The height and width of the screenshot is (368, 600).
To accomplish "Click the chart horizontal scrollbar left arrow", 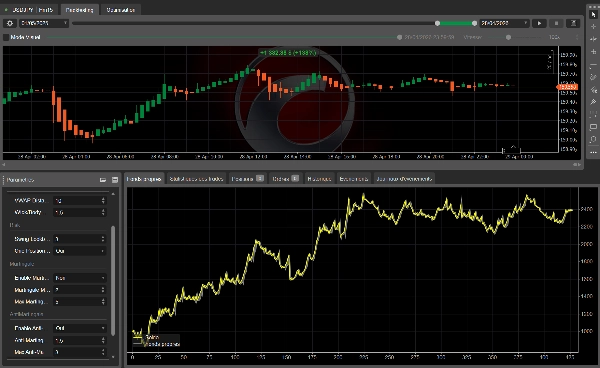I will [3, 164].
